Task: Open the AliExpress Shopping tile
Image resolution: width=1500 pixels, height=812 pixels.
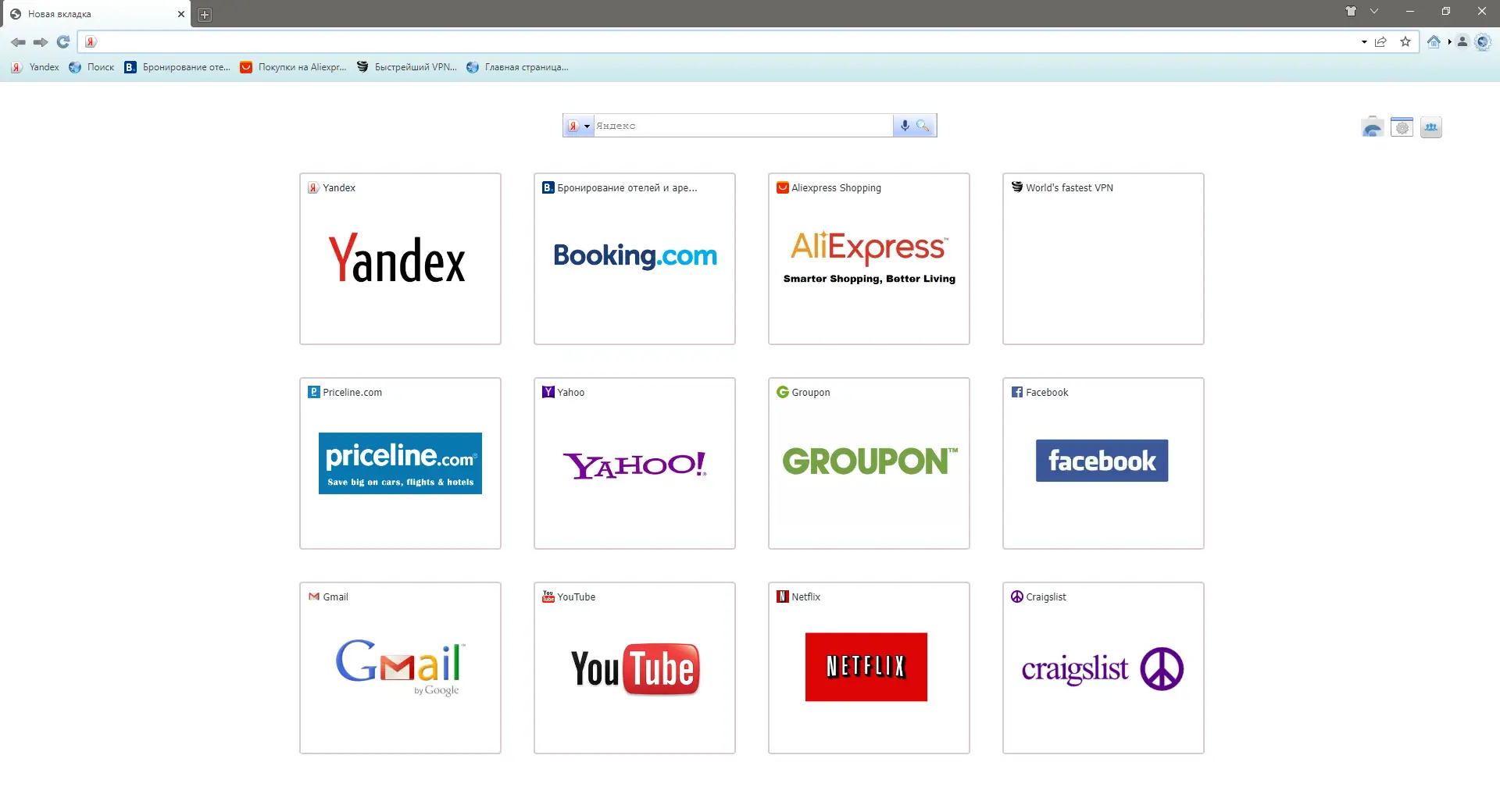Action: (869, 258)
